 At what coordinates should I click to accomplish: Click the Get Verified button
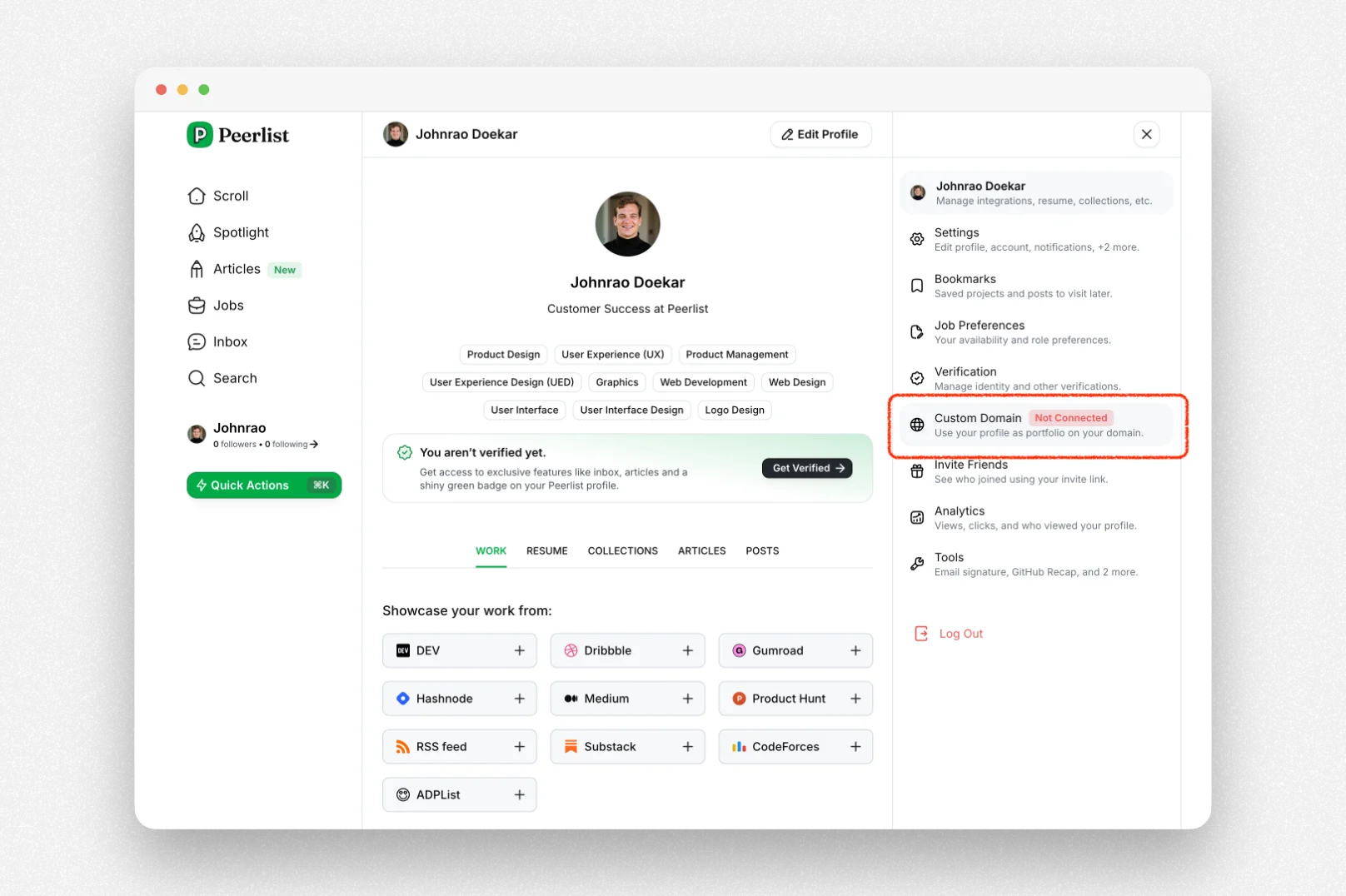pyautogui.click(x=807, y=468)
